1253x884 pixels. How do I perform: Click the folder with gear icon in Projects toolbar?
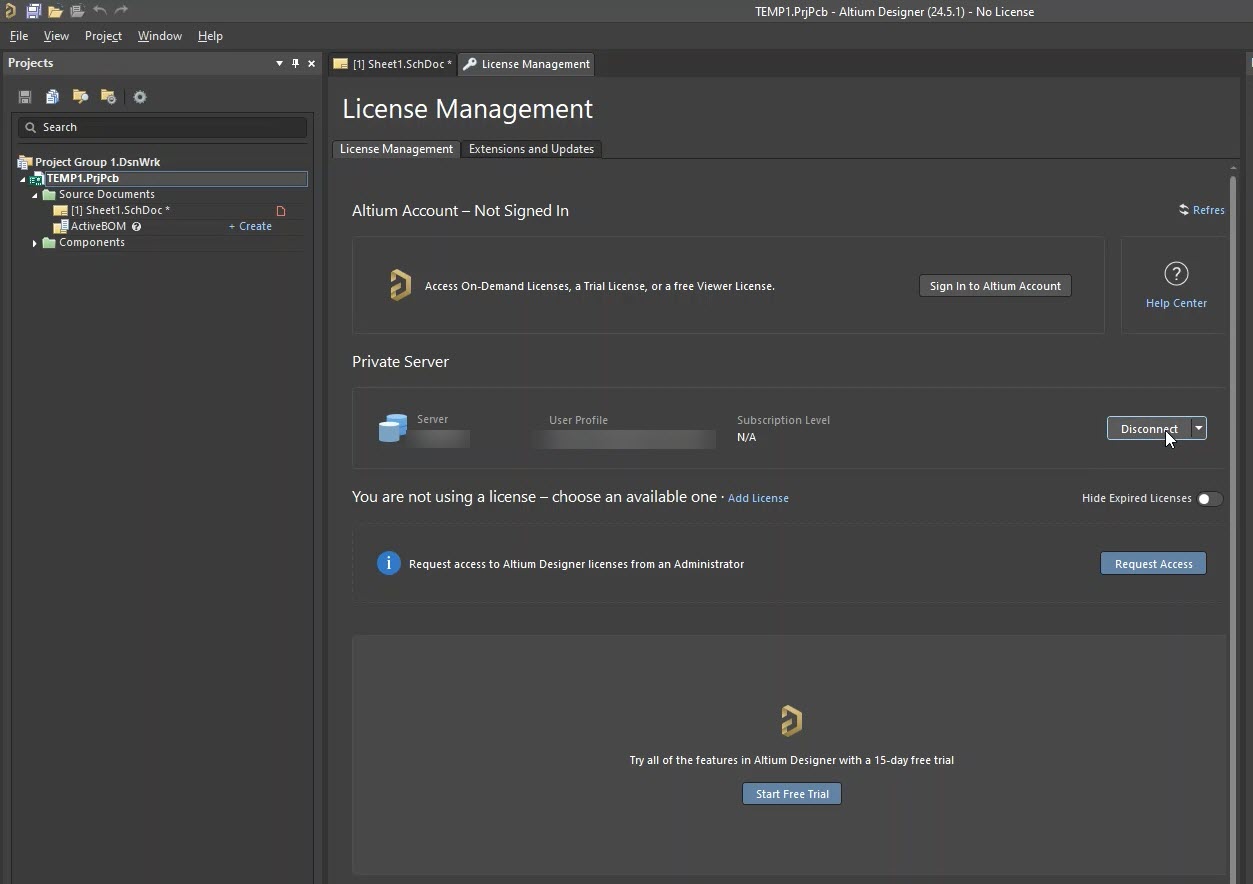click(108, 97)
